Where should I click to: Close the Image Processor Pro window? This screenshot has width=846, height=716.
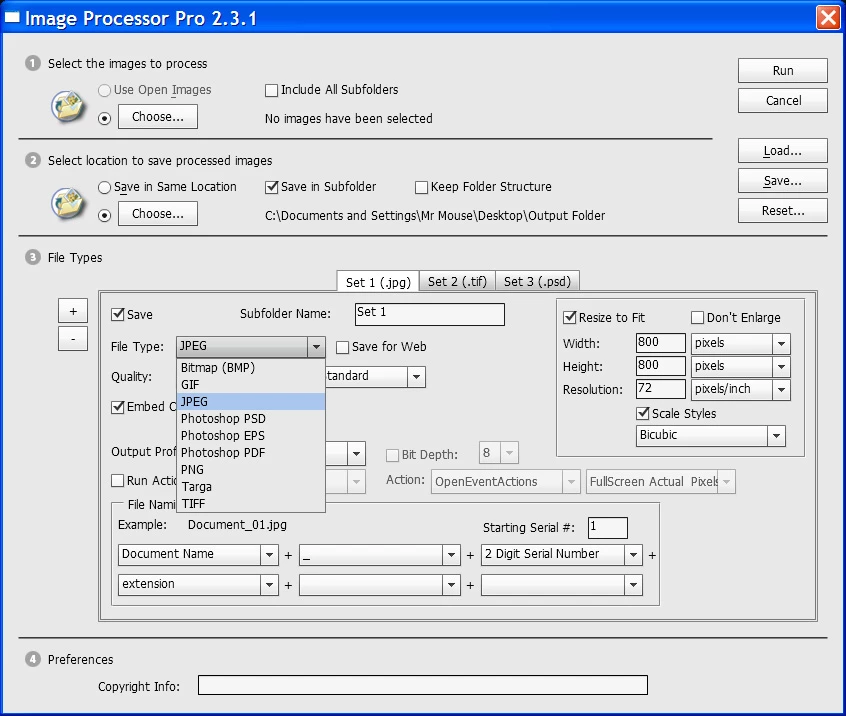[828, 18]
